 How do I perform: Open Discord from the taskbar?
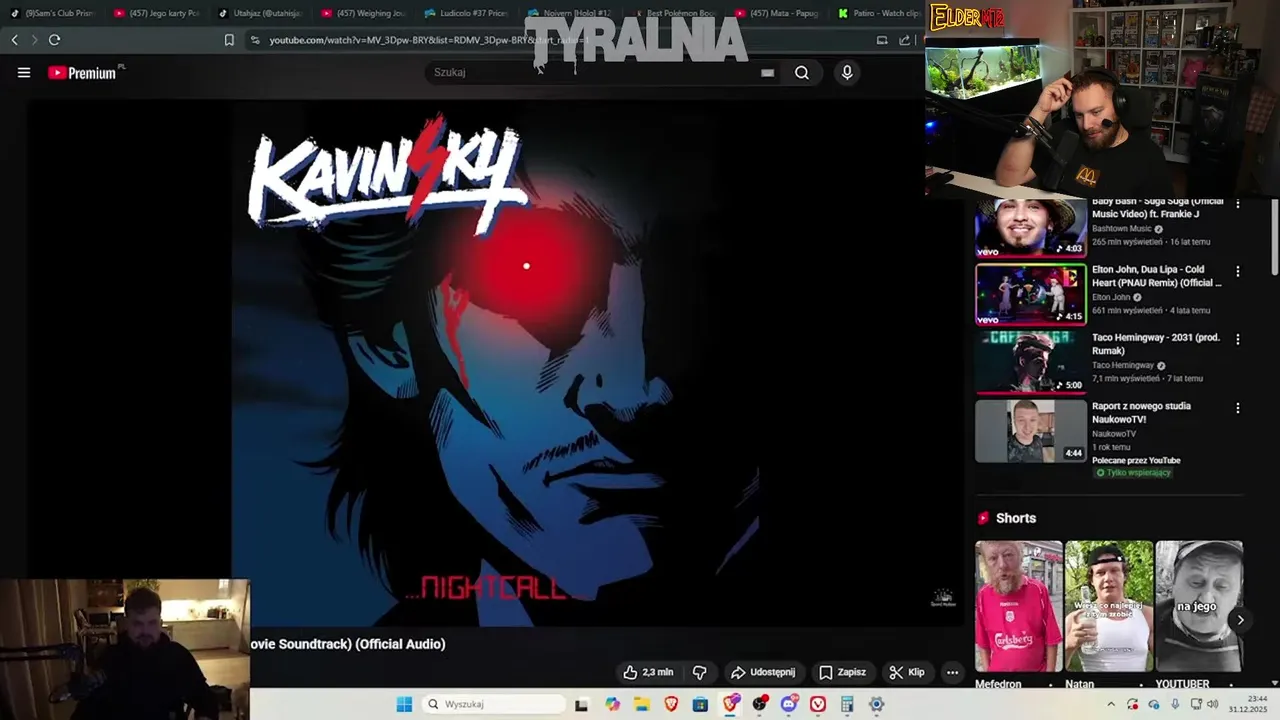[789, 704]
